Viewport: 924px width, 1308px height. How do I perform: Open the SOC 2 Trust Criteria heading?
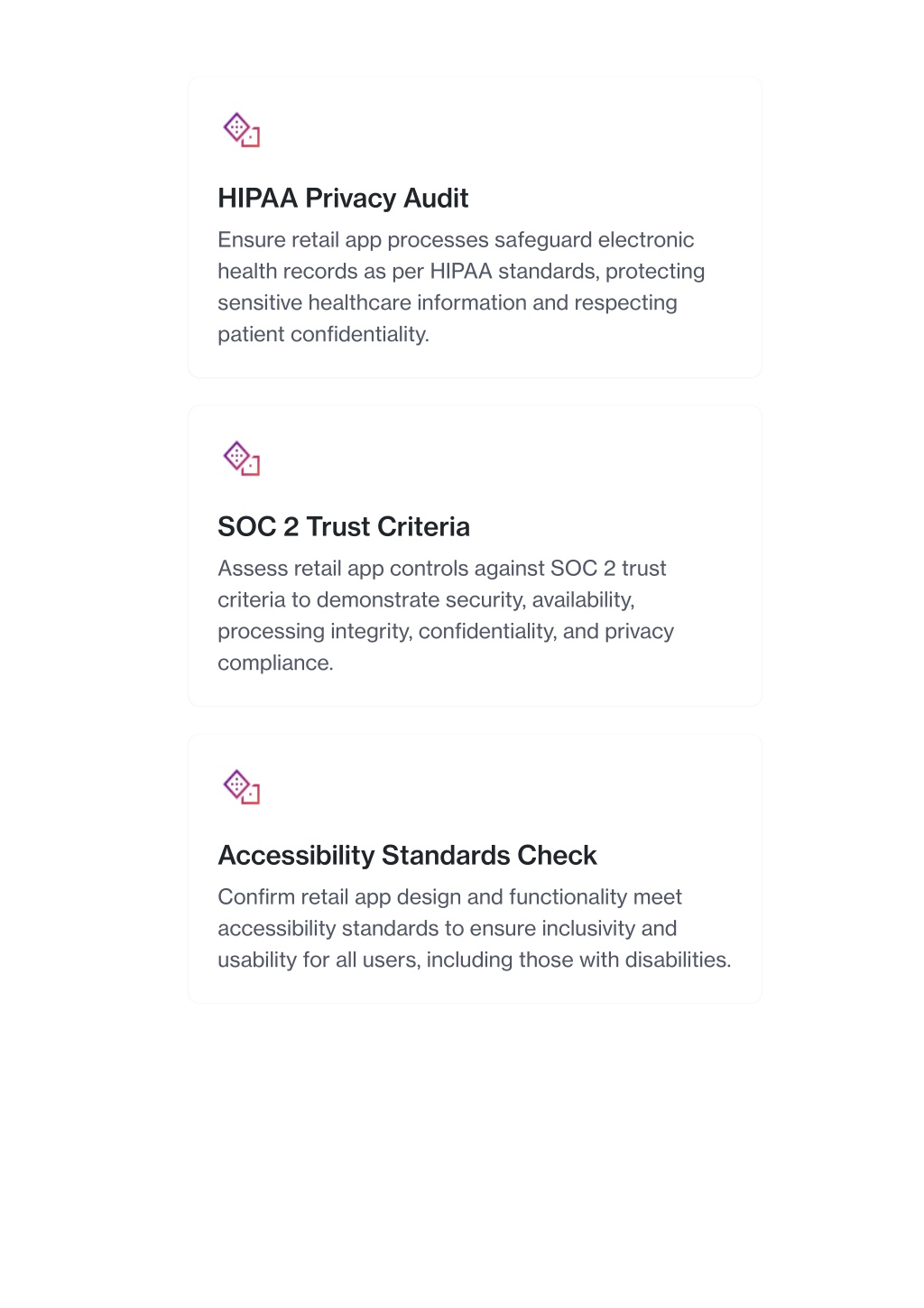[344, 526]
